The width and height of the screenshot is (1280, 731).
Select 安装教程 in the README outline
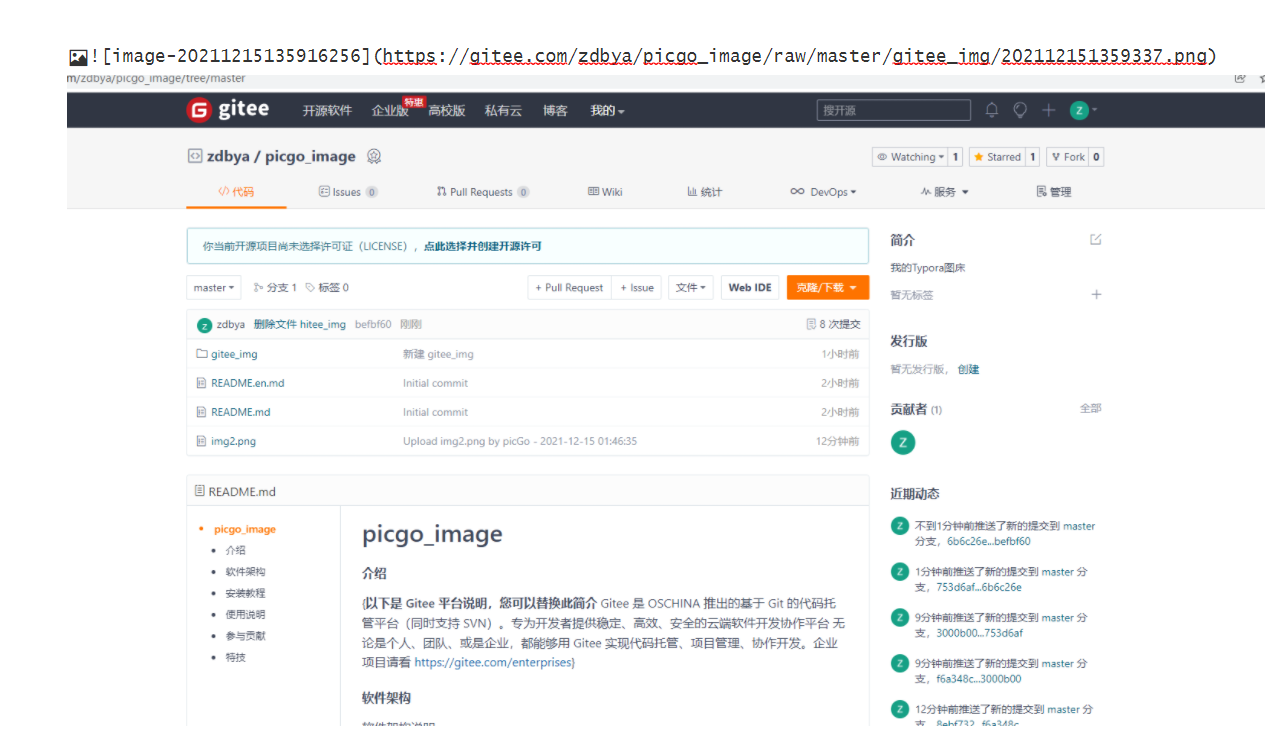click(245, 593)
